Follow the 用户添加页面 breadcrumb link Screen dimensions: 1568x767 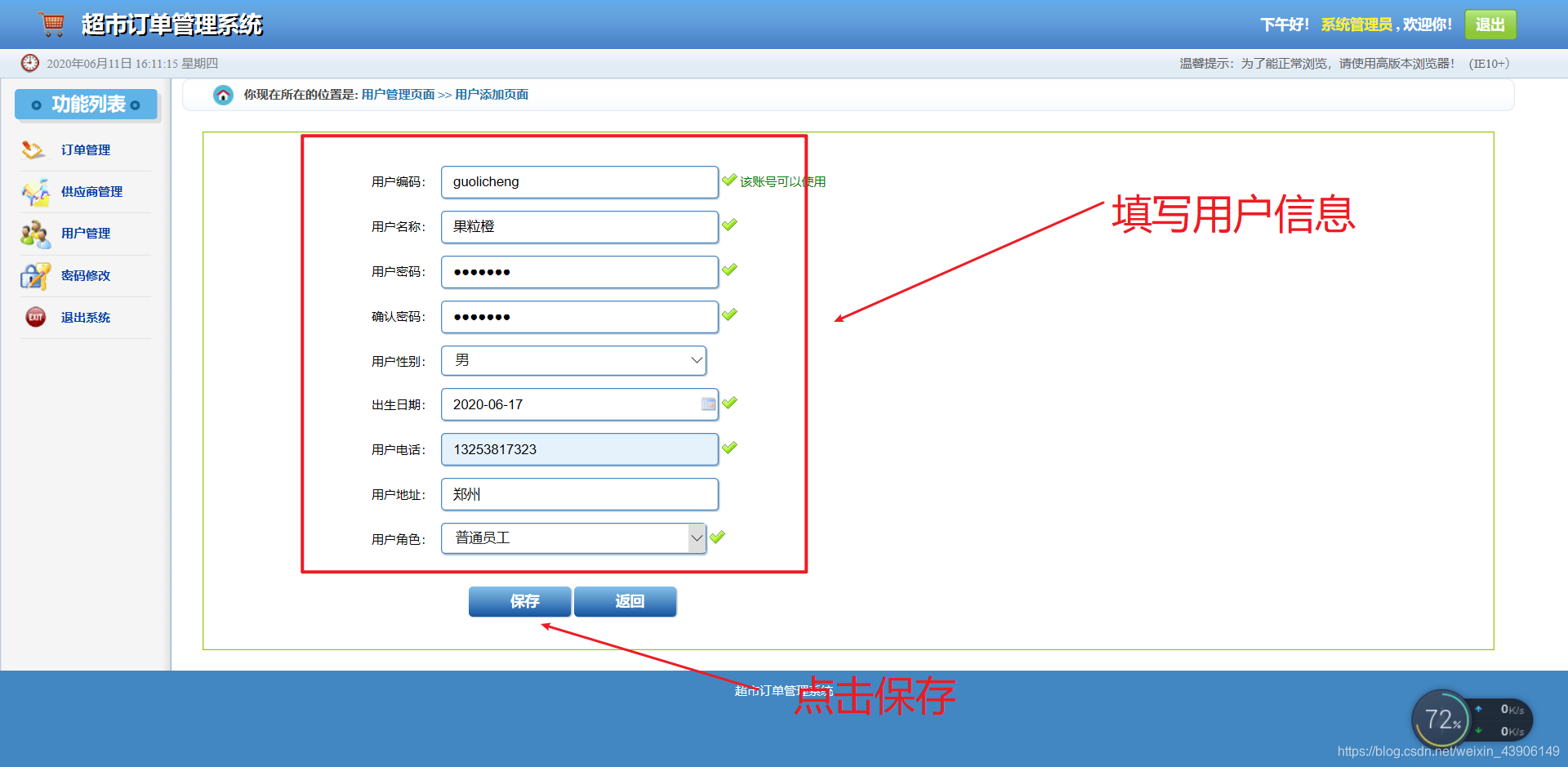(492, 95)
